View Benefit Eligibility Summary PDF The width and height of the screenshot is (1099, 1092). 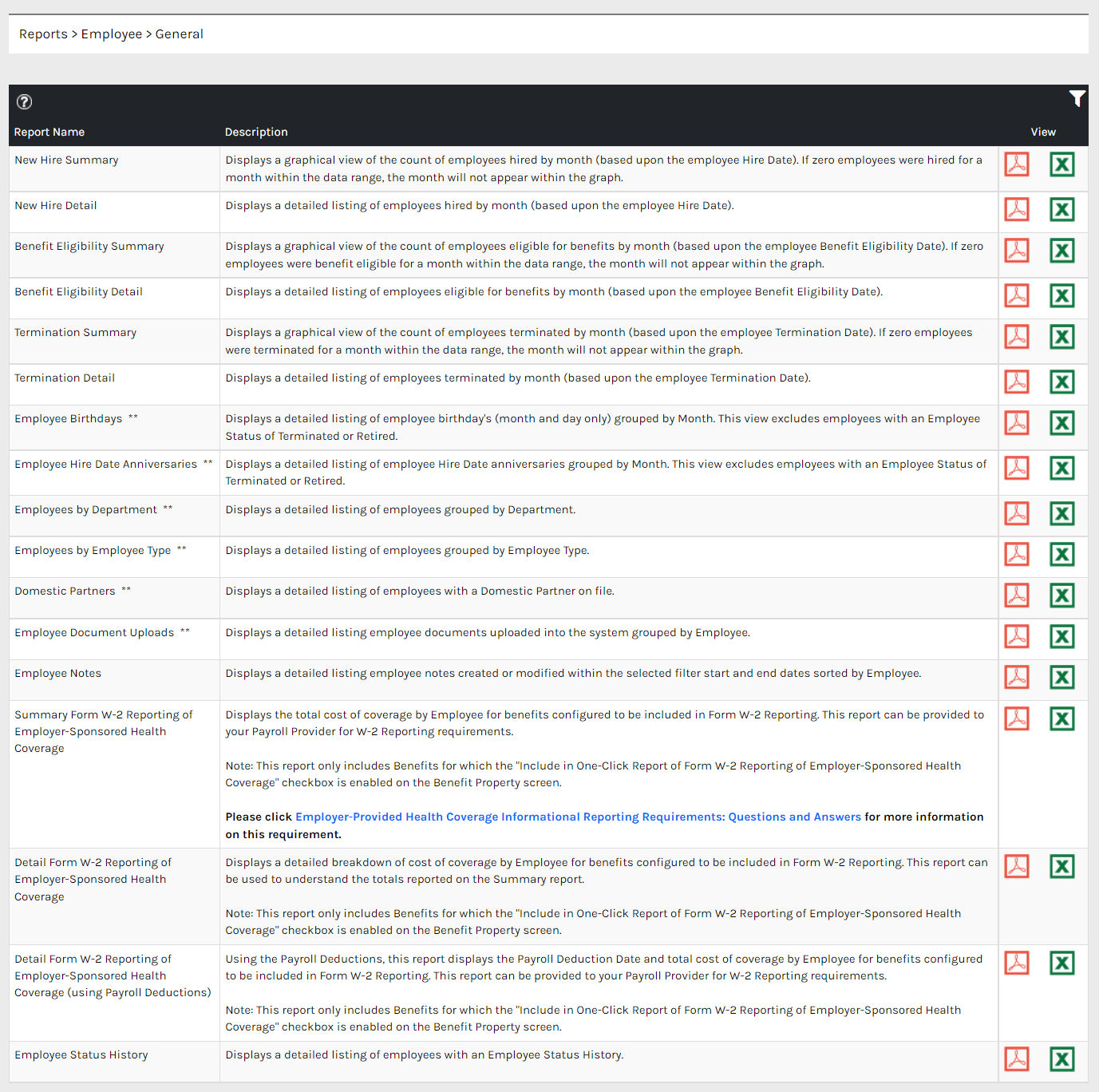(1016, 251)
